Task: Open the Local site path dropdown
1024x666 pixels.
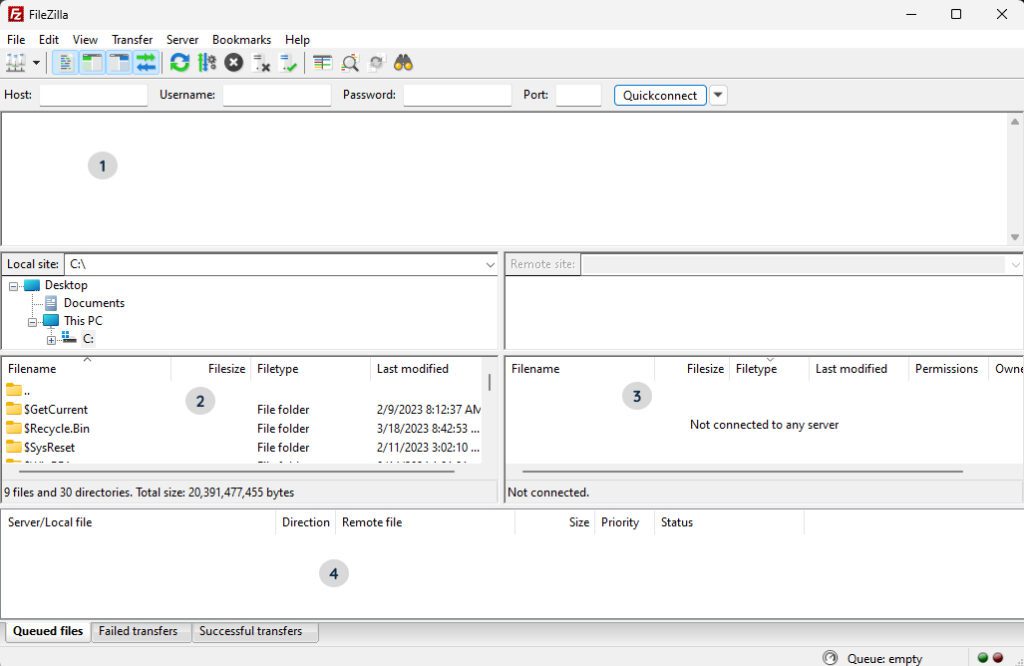Action: pyautogui.click(x=490, y=264)
